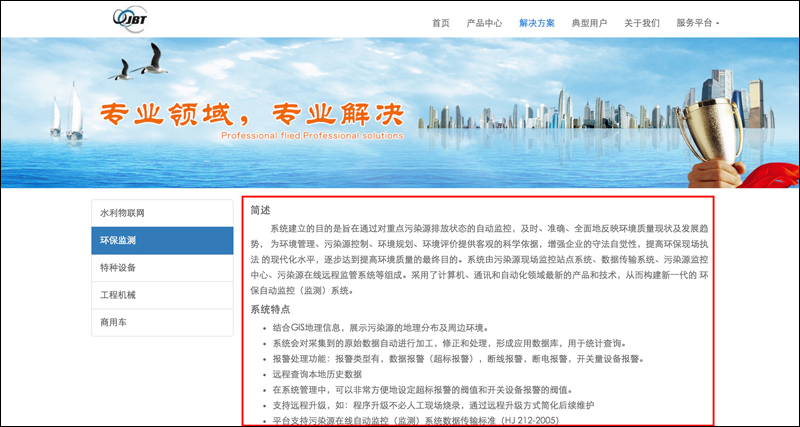Click the sailboats in the banner
Screen dimensions: 800x427
[x=64, y=111]
